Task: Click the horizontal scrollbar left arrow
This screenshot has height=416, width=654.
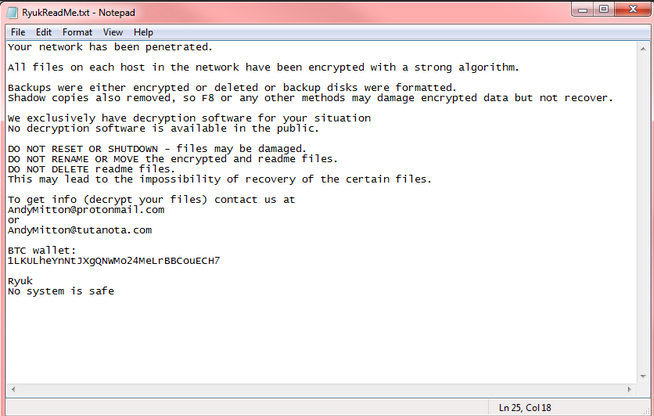Action: click(x=13, y=390)
